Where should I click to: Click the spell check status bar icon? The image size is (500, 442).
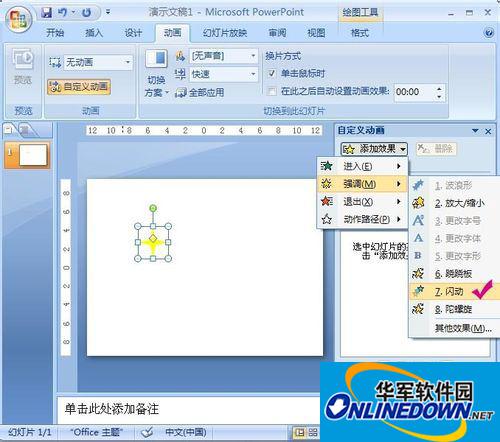tap(147, 432)
